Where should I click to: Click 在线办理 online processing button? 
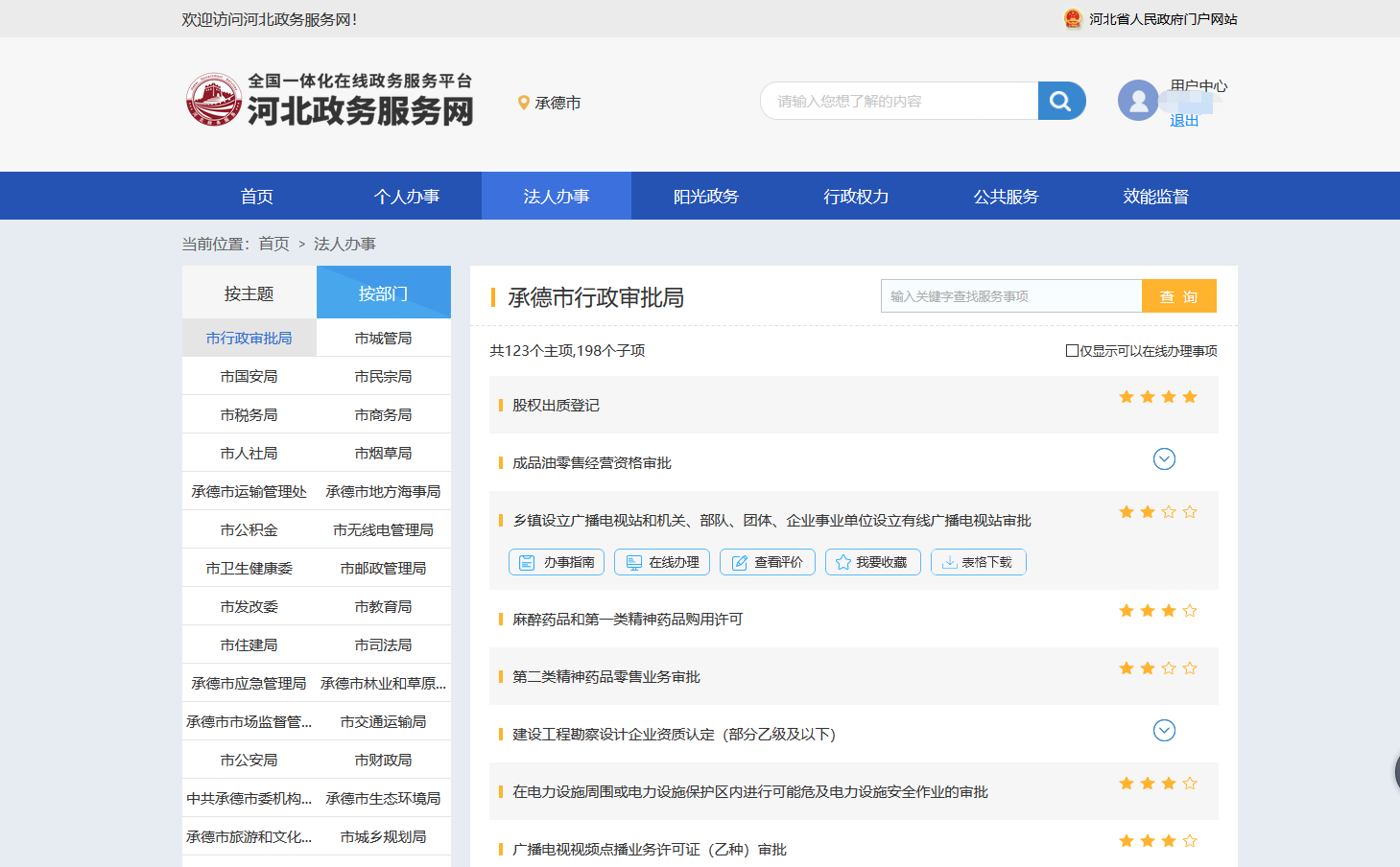coord(662,562)
